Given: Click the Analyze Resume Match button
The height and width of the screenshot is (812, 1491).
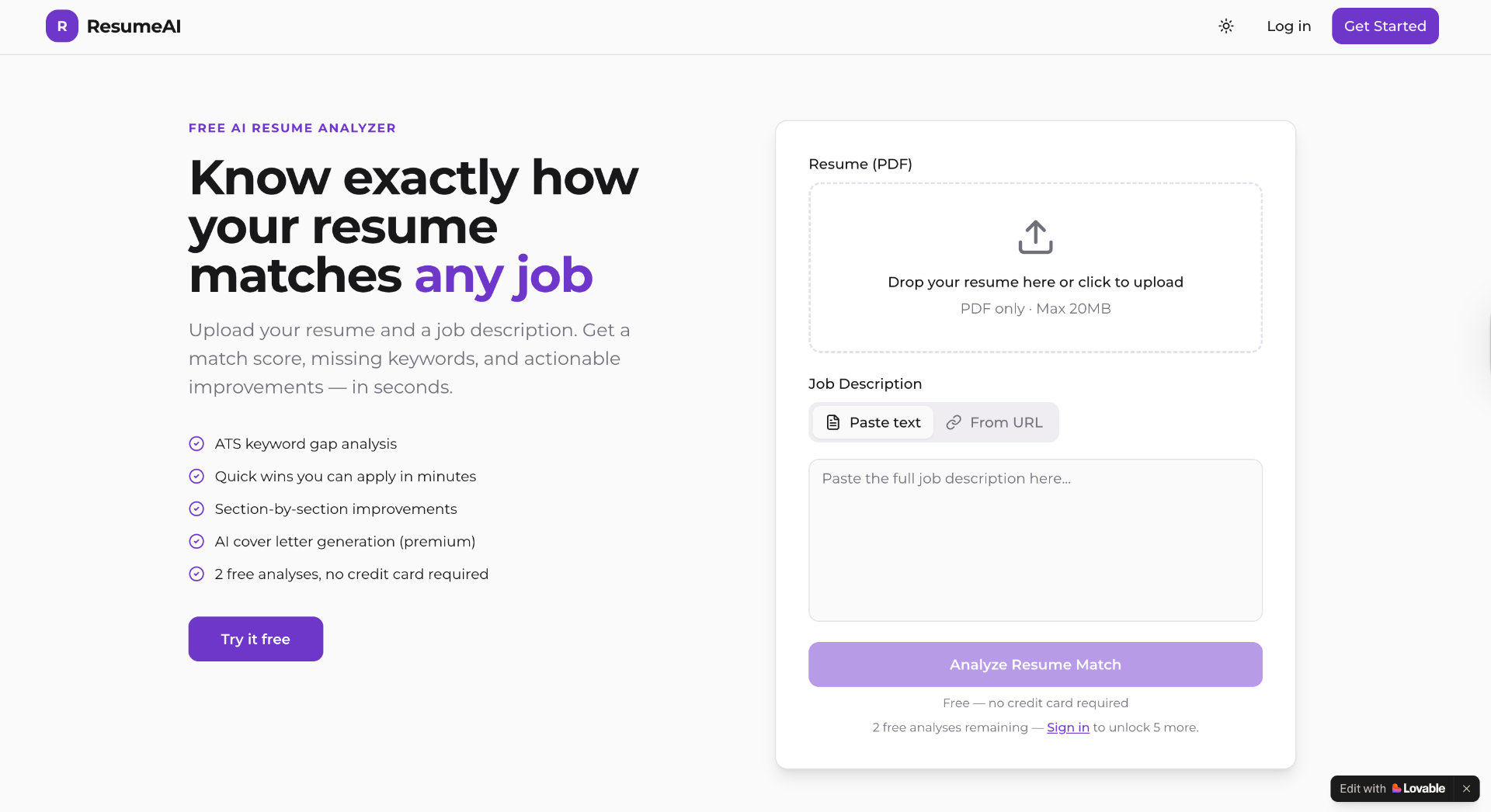Looking at the screenshot, I should [x=1035, y=665].
